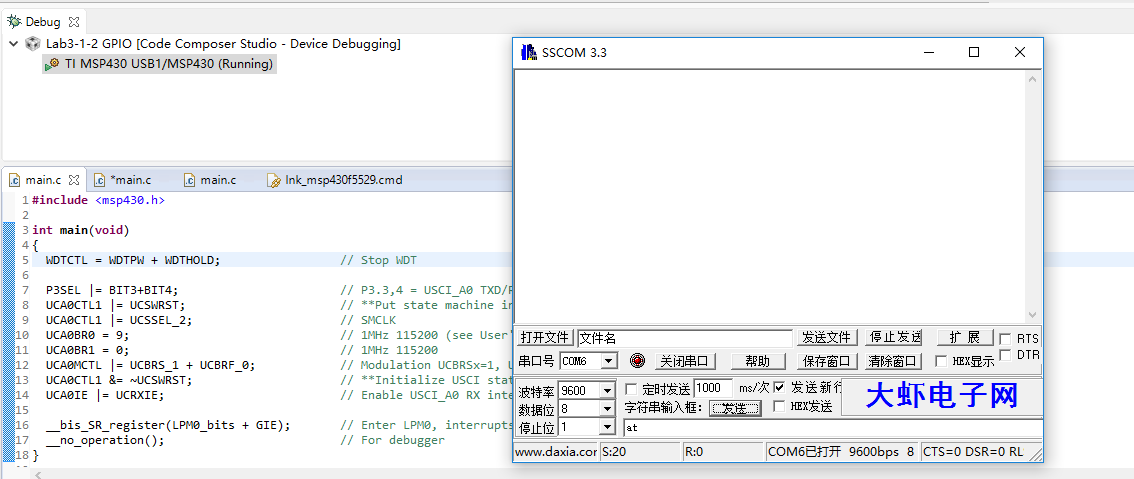
Task: Open the 串口号 COM6 dropdown
Action: click(610, 360)
